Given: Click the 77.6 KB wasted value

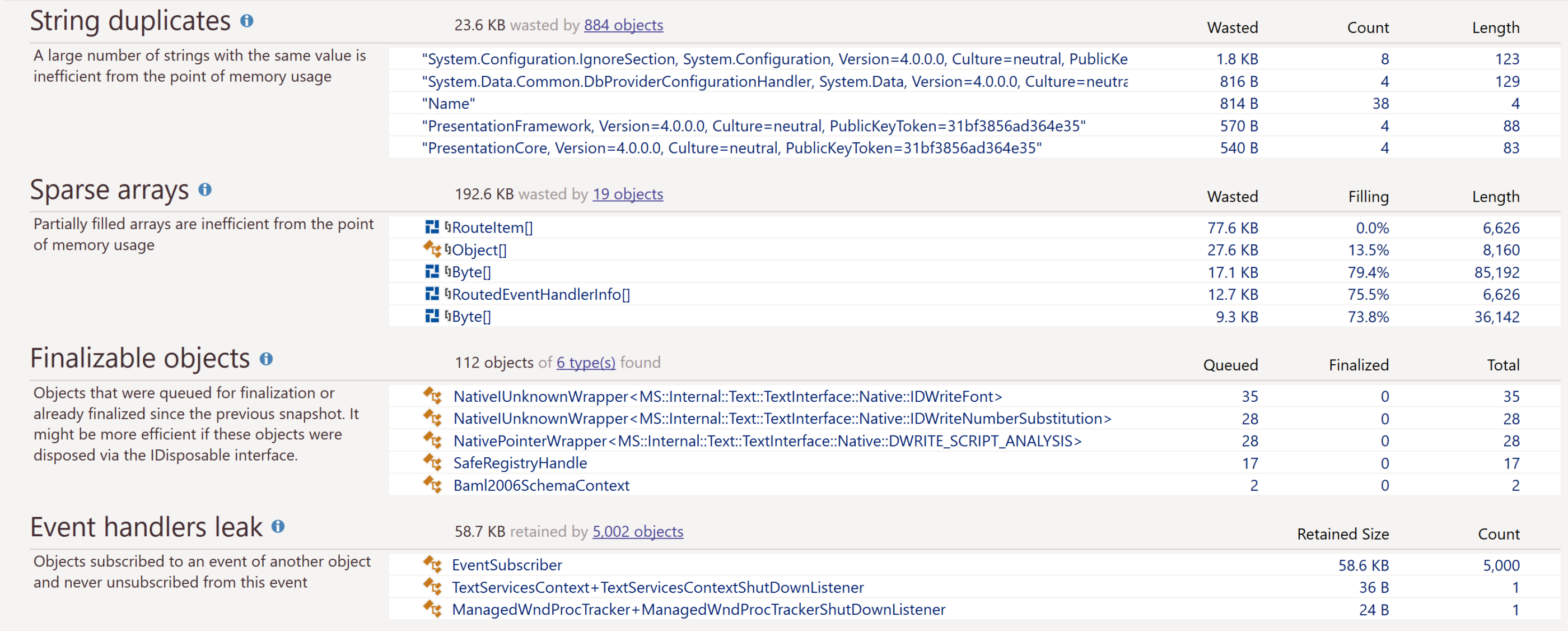Looking at the screenshot, I should tap(1233, 228).
